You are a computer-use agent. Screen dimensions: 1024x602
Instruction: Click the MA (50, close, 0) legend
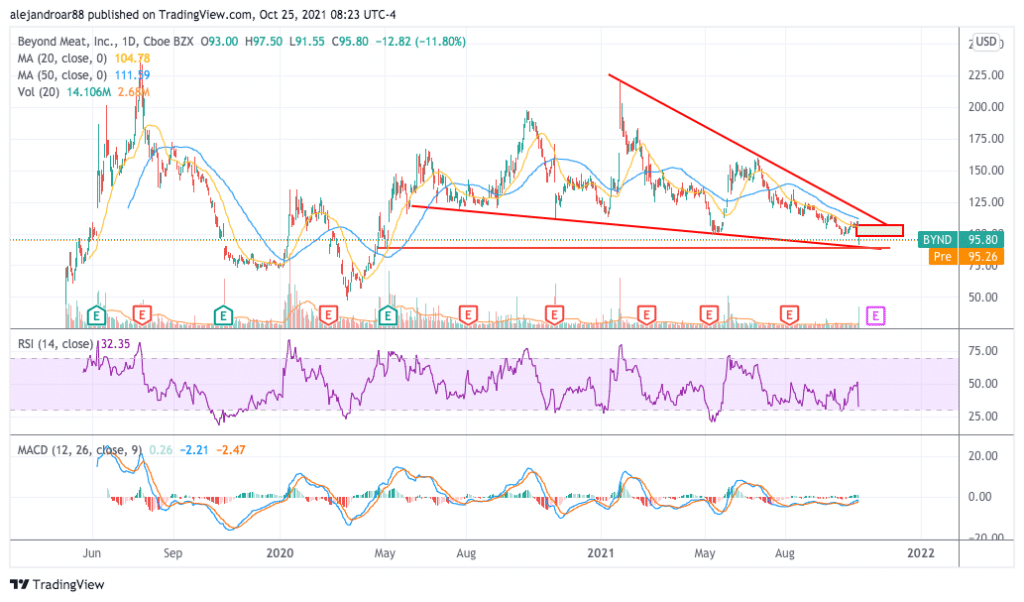click(x=64, y=75)
